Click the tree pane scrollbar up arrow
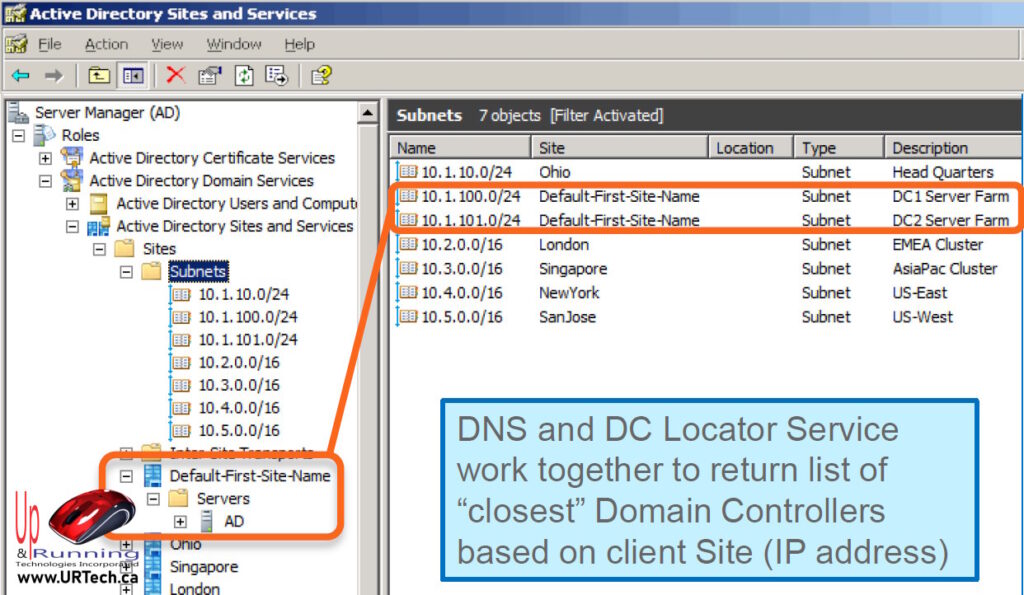The width and height of the screenshot is (1024, 595). pyautogui.click(x=368, y=114)
